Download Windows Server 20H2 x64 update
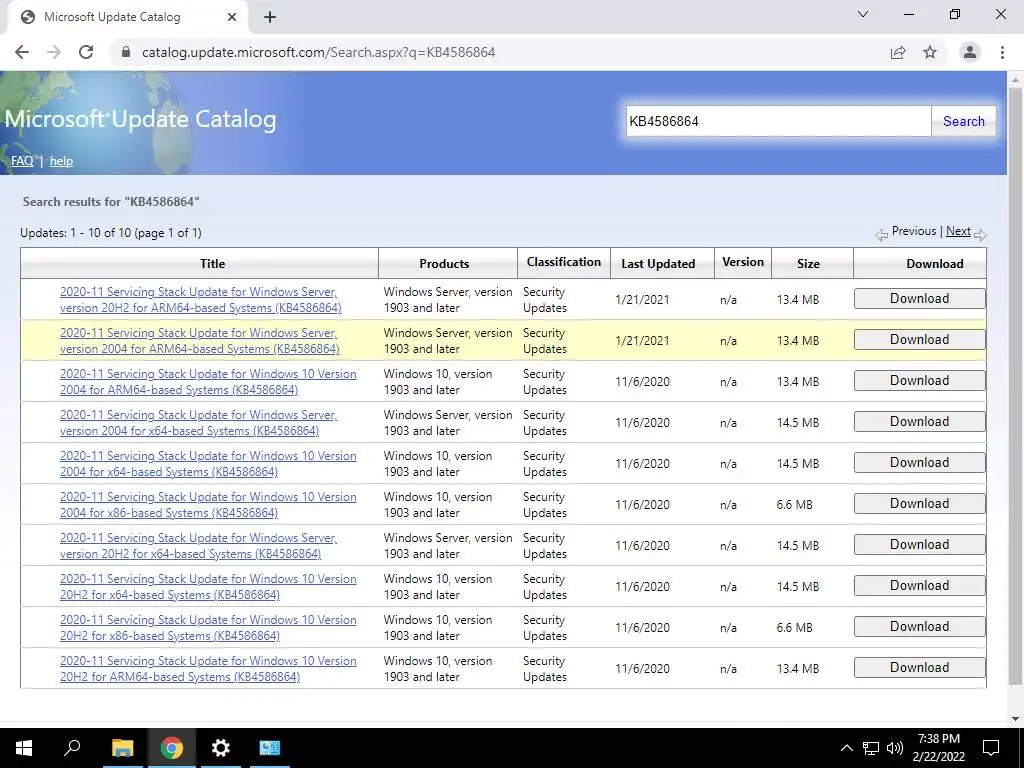The height and width of the screenshot is (768, 1024). [x=919, y=545]
